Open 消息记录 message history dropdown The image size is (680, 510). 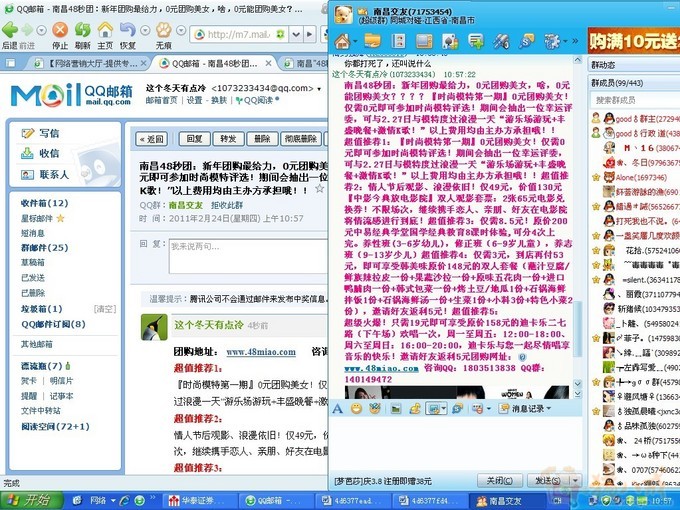point(525,409)
